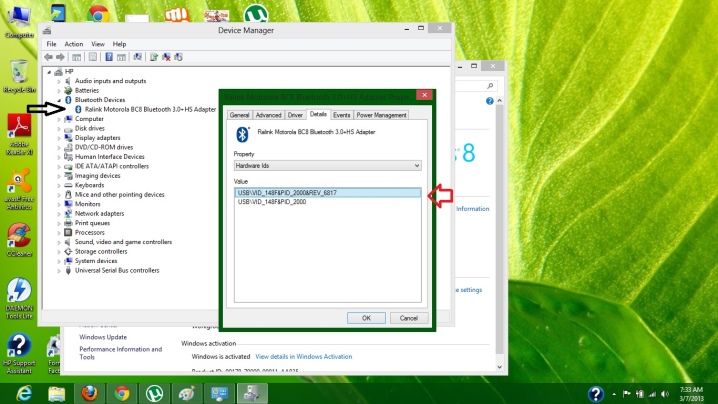The width and height of the screenshot is (718, 404).
Task: Open the Action menu
Action: pos(74,44)
